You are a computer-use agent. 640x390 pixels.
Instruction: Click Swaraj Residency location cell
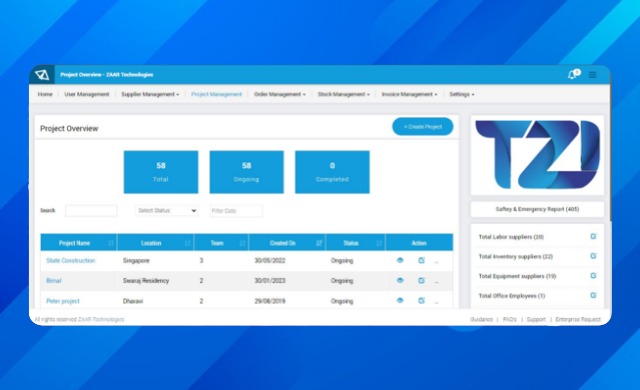[146, 281]
